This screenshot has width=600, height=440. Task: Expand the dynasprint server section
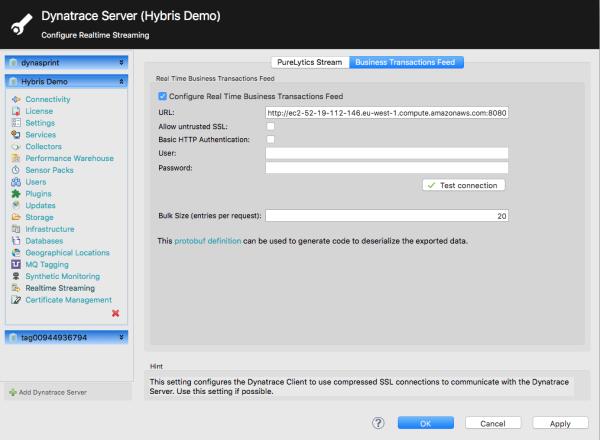121,62
